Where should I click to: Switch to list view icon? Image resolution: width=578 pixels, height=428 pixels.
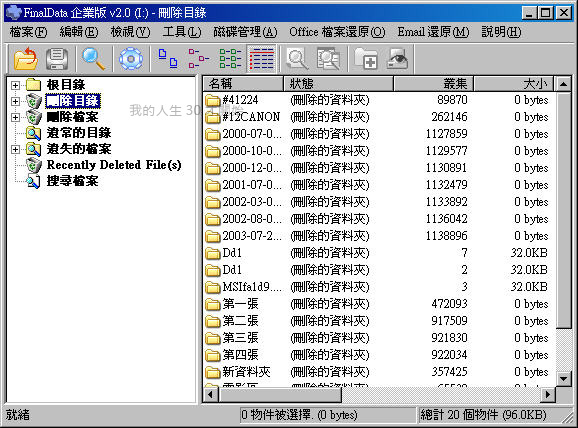(x=230, y=59)
